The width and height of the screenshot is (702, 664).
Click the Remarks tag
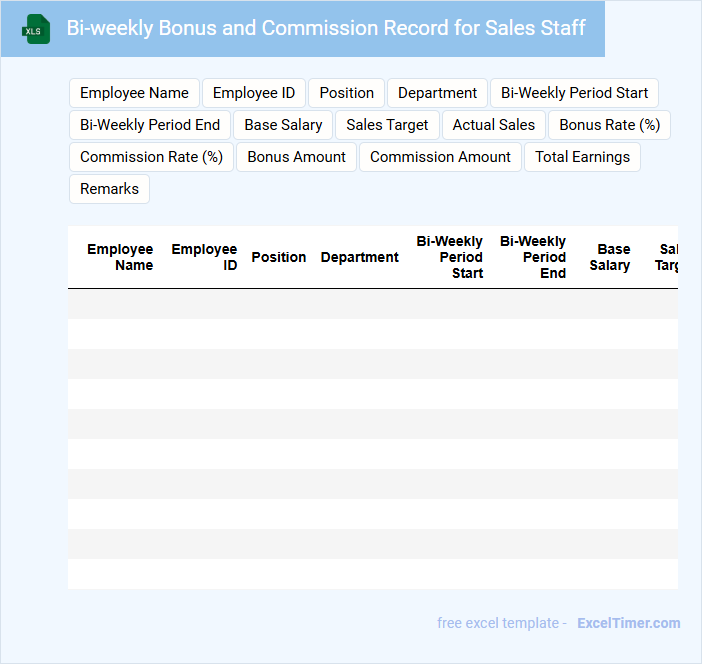(109, 189)
